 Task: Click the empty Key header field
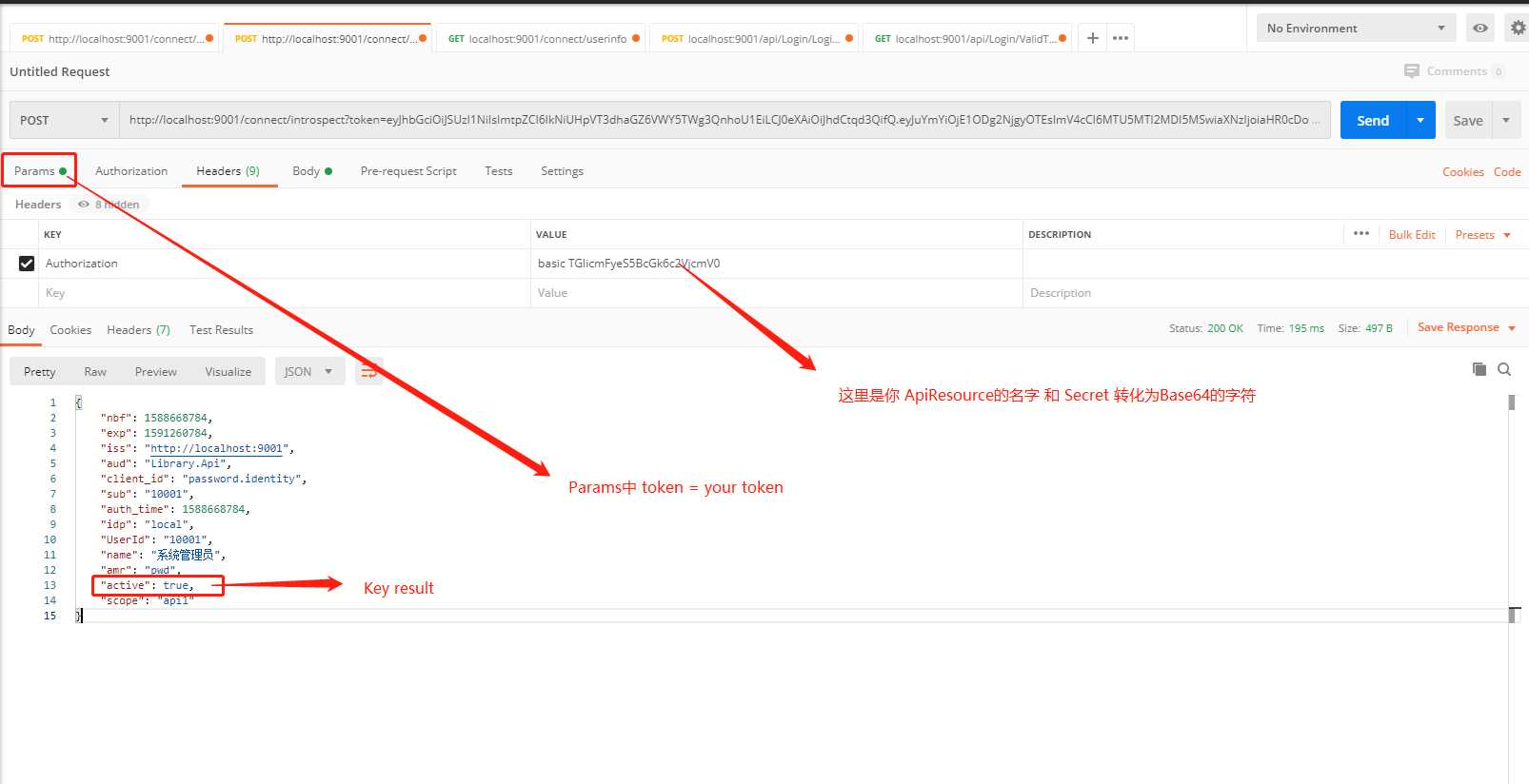[x=285, y=293]
